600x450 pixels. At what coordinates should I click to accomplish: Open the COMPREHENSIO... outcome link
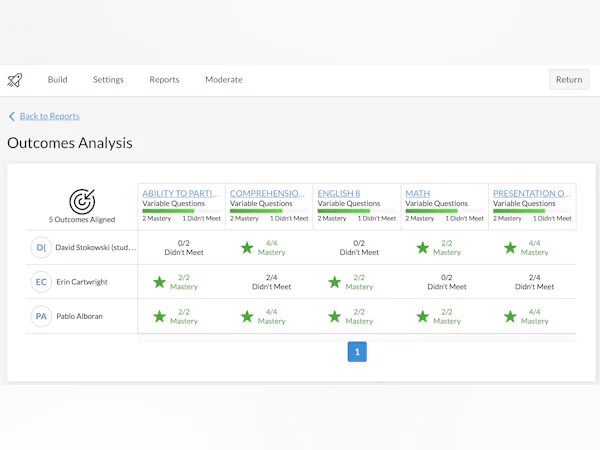[267, 193]
